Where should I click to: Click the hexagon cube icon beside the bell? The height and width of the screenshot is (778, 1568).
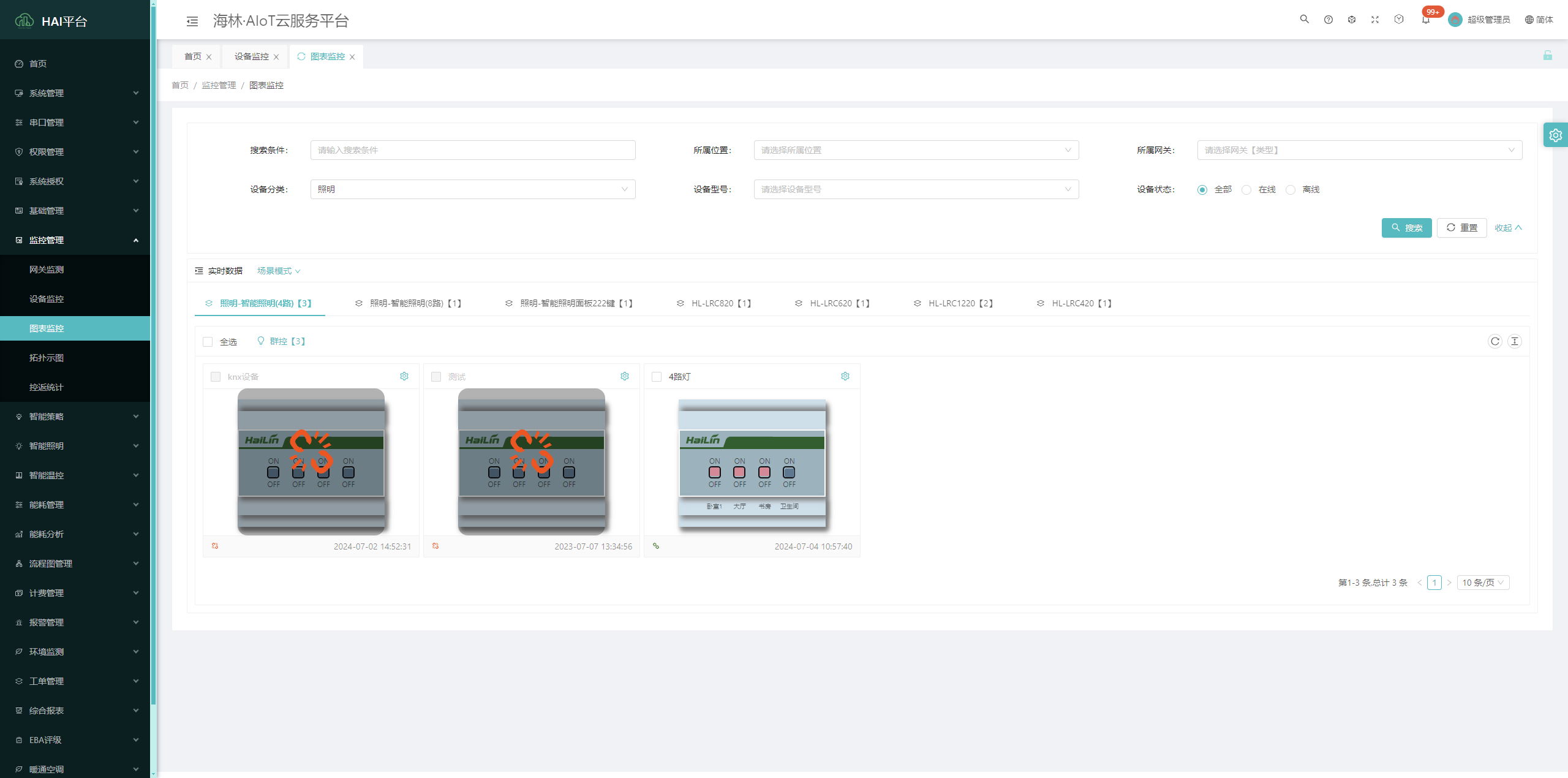(1399, 20)
